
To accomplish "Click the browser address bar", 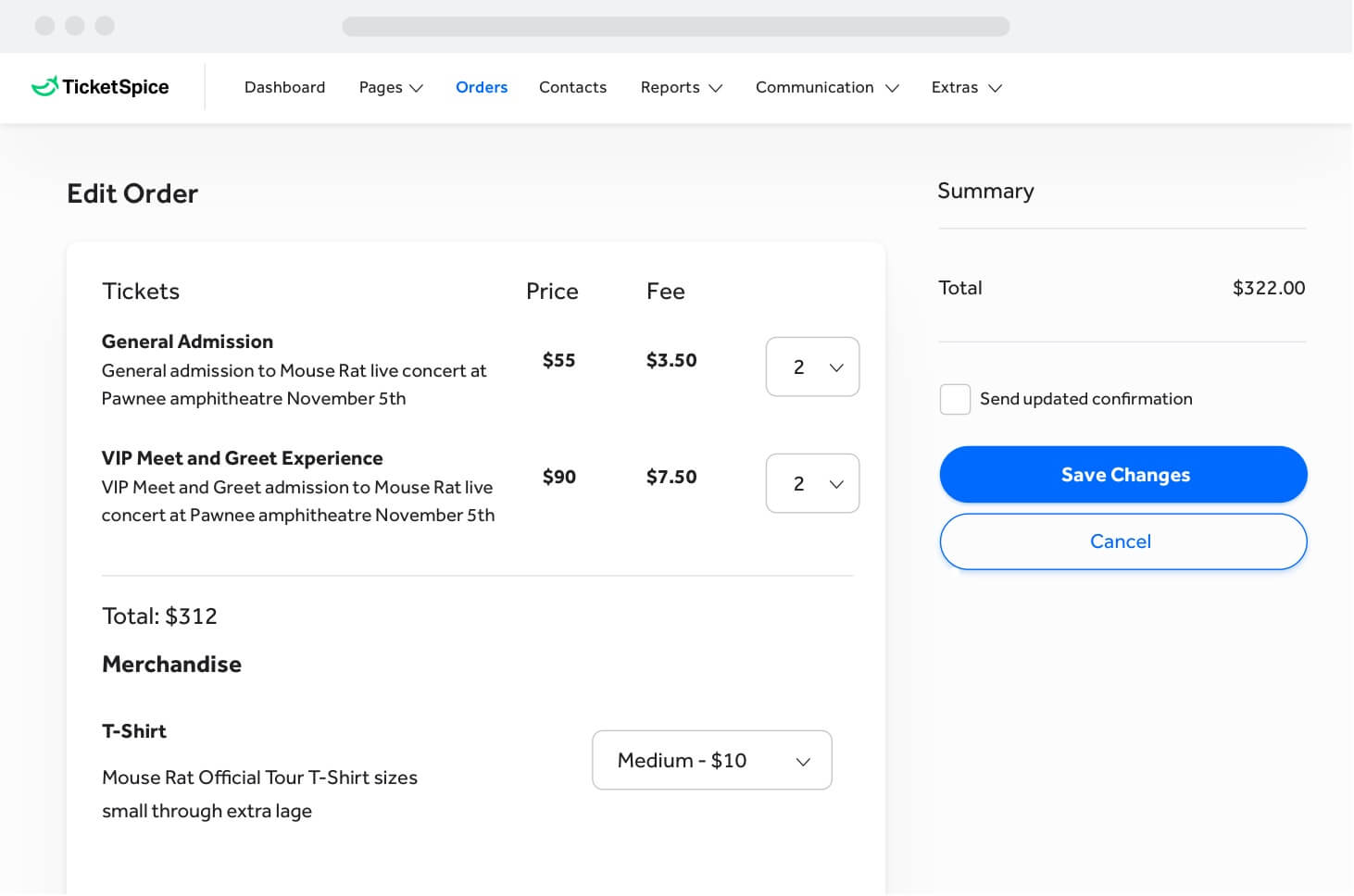I will point(676,26).
